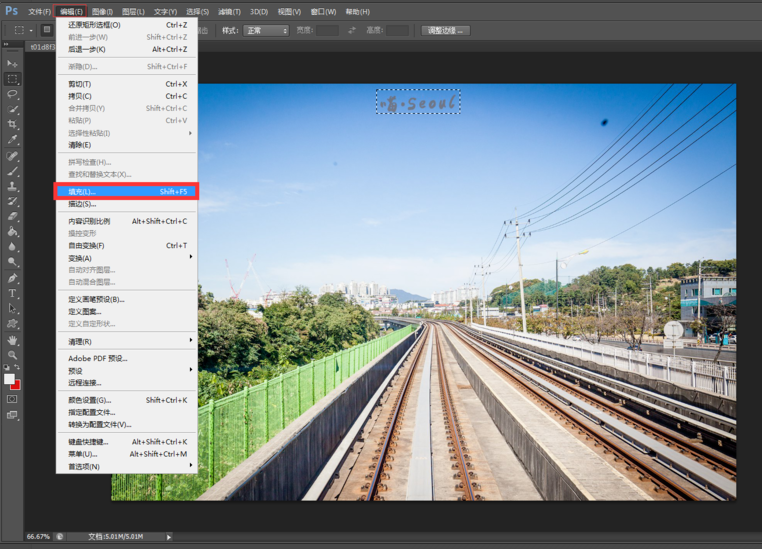This screenshot has width=762, height=549.
Task: Select the Move tool
Action: (13, 63)
